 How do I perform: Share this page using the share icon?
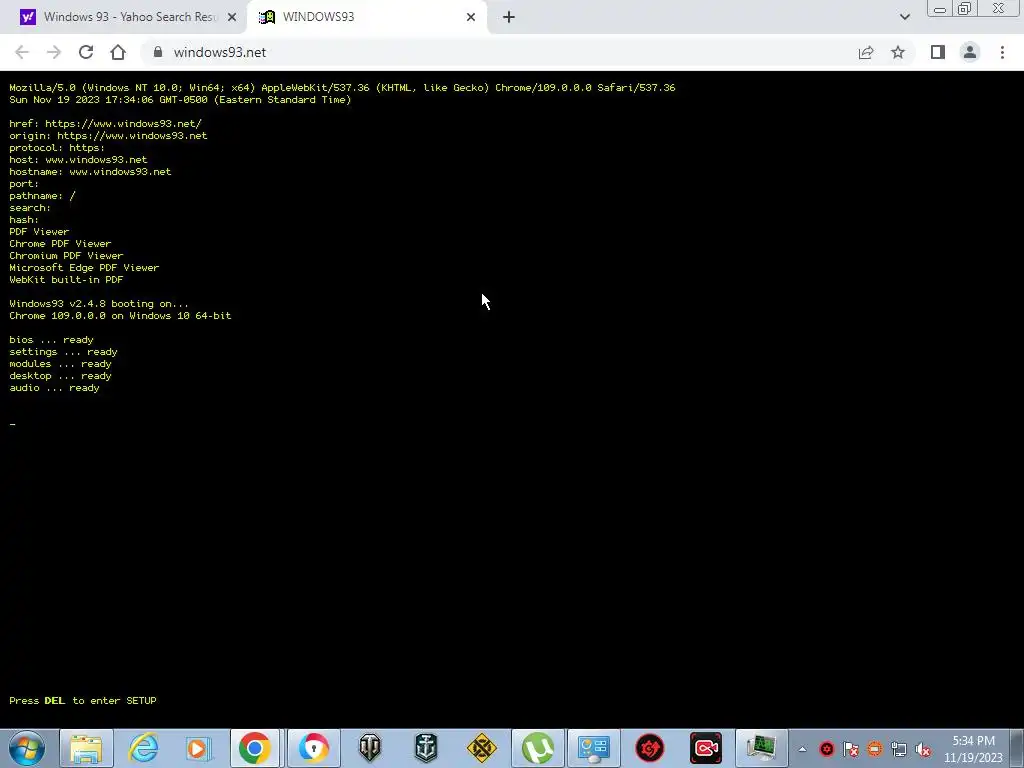click(866, 52)
